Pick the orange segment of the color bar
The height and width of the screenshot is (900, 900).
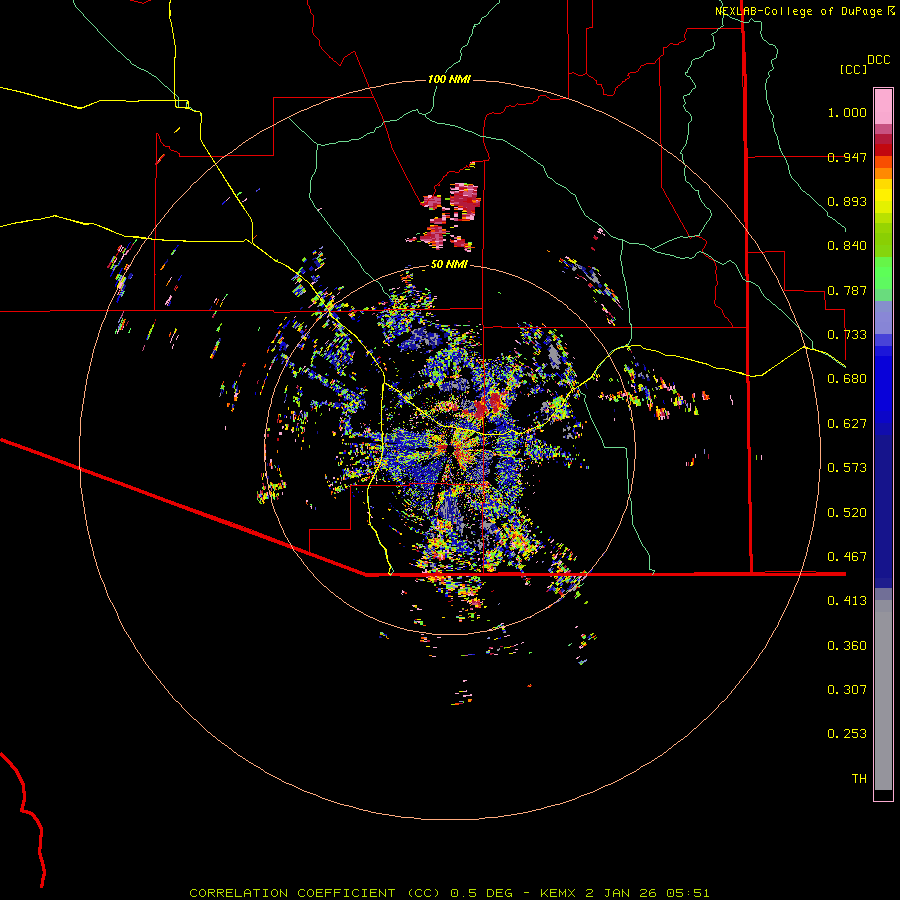(x=883, y=173)
